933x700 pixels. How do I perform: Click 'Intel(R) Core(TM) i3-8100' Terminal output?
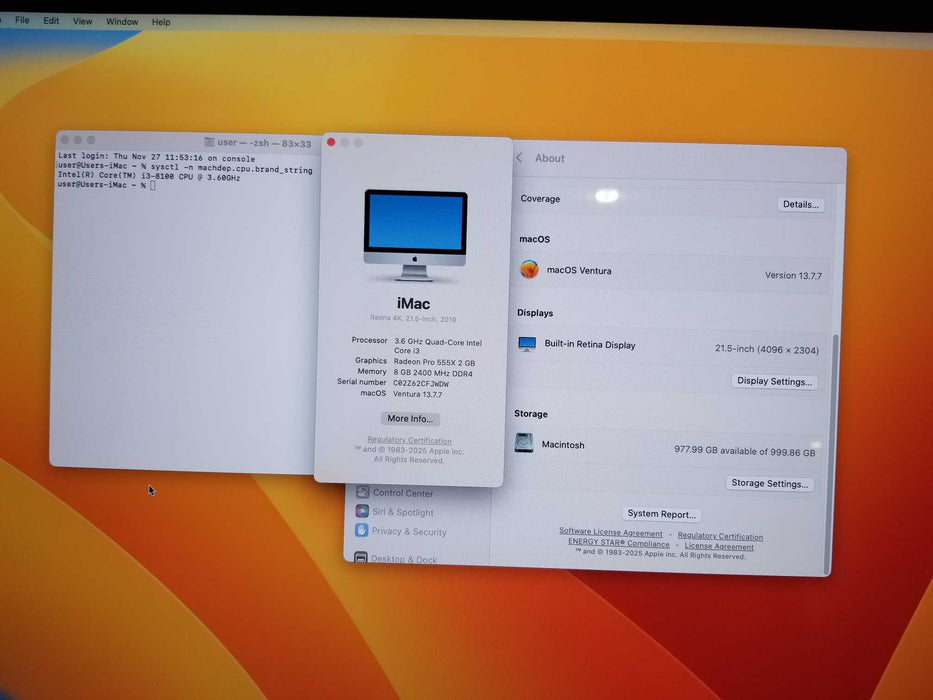coord(149,176)
